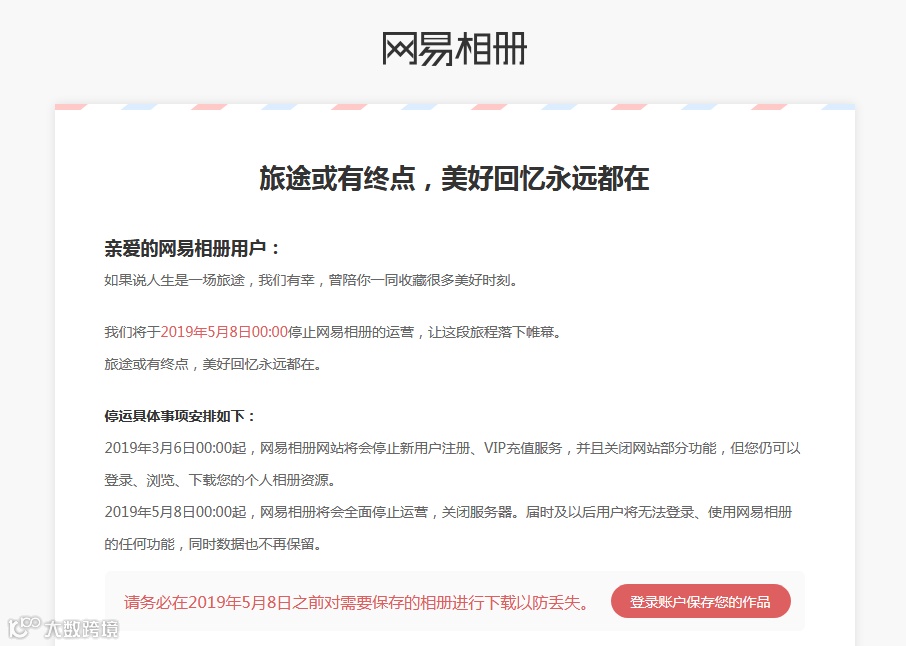Click the line 登录、浏览、下载您的个人相册资源。

click(x=220, y=480)
